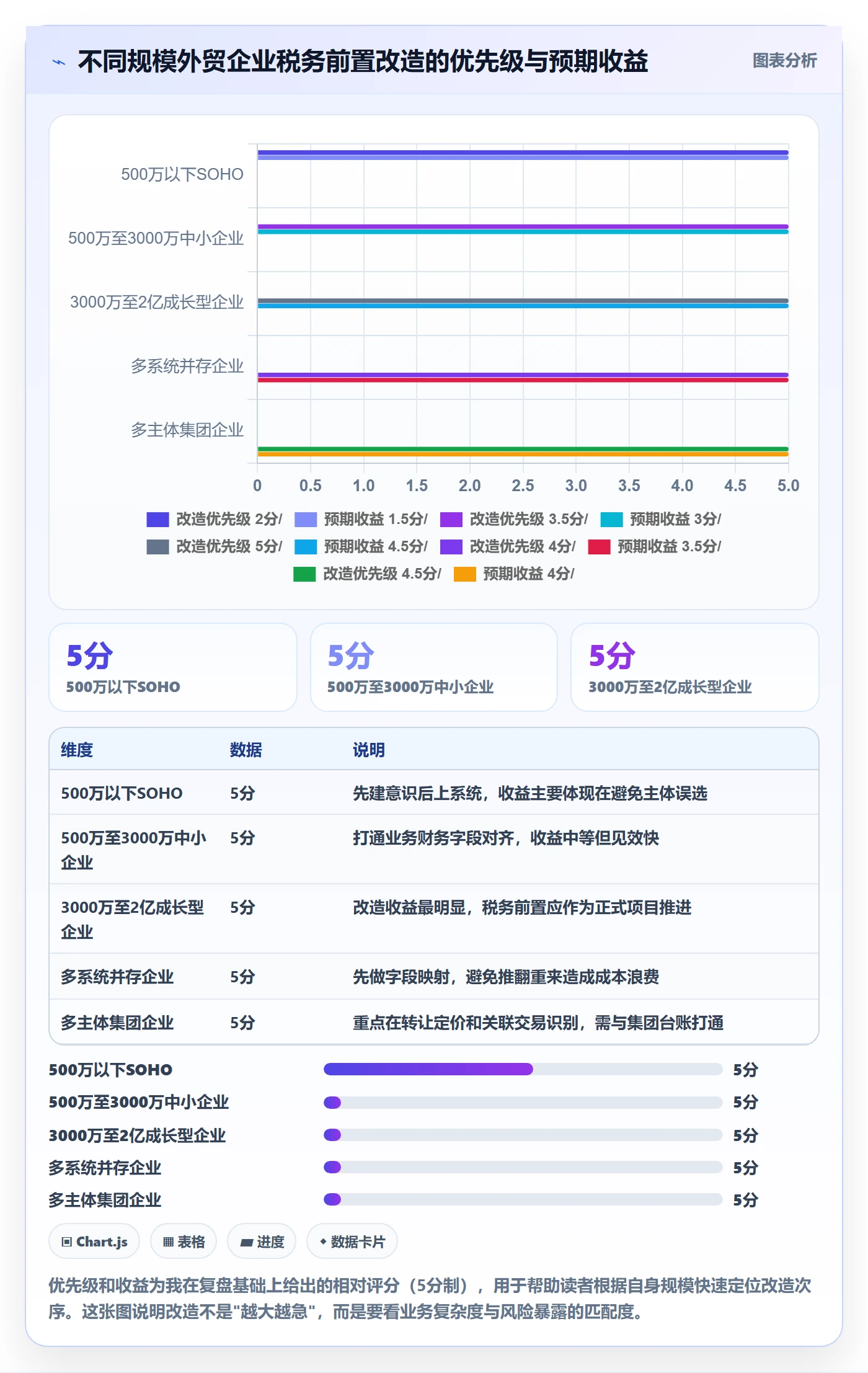Click the chart title 不同规模外贸企业税务前置改造
868x1373 pixels.
[x=363, y=61]
